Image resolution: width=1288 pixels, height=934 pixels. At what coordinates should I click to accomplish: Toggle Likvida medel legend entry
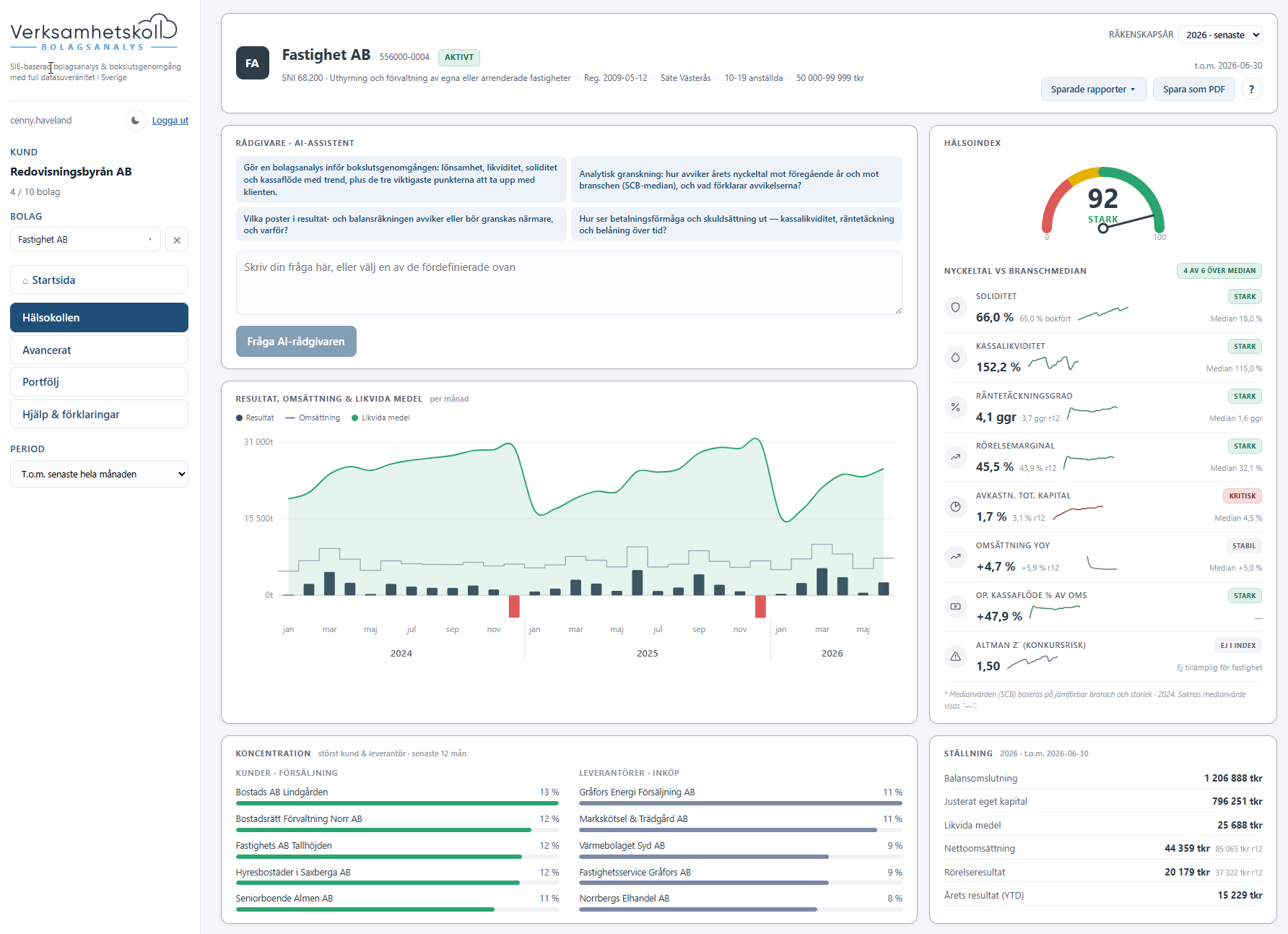(380, 418)
